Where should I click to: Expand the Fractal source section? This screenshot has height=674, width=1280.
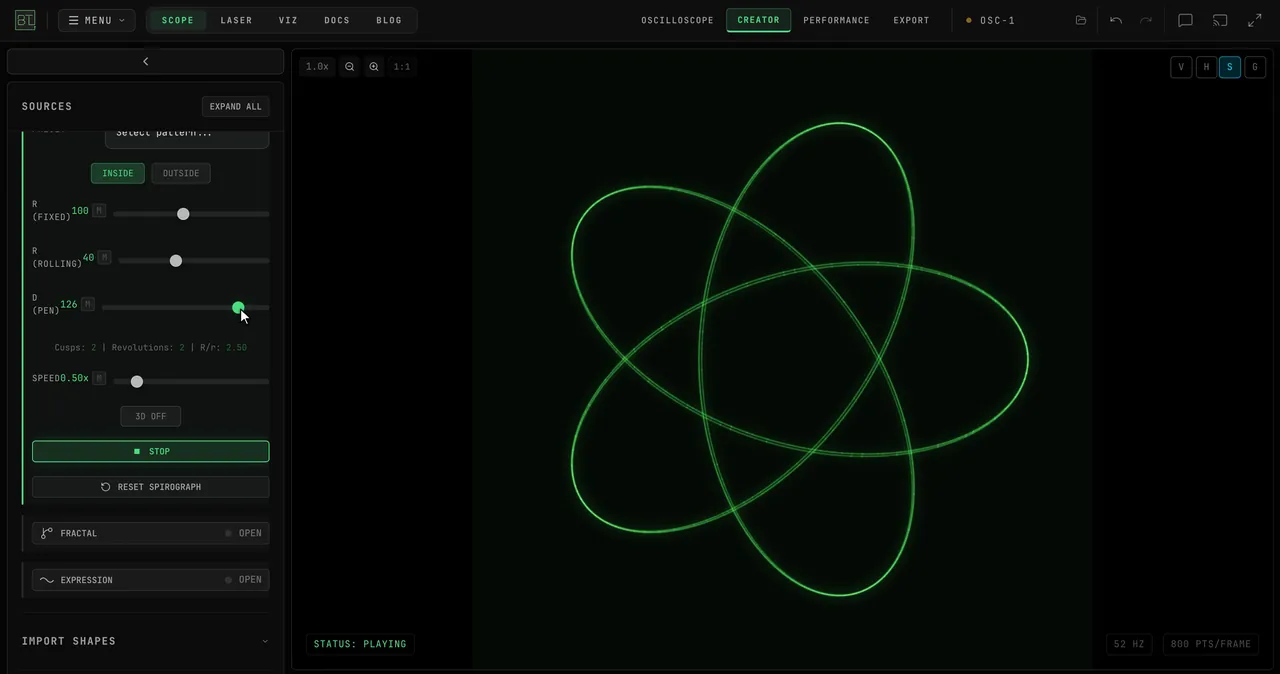pyautogui.click(x=151, y=534)
